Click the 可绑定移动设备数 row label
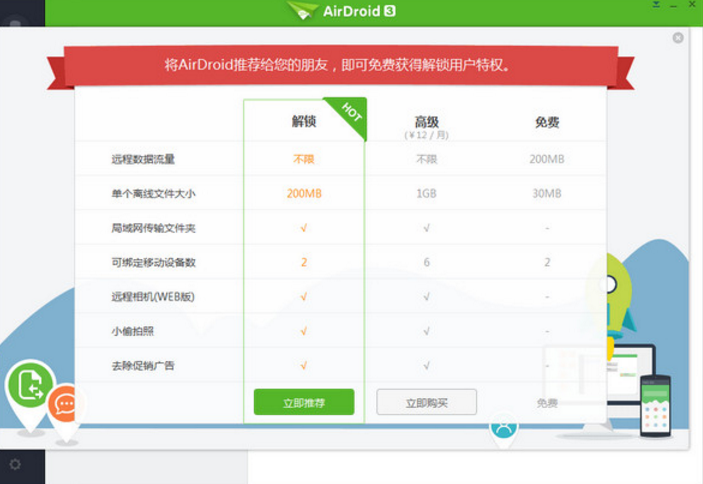The width and height of the screenshot is (703, 484). (x=153, y=262)
